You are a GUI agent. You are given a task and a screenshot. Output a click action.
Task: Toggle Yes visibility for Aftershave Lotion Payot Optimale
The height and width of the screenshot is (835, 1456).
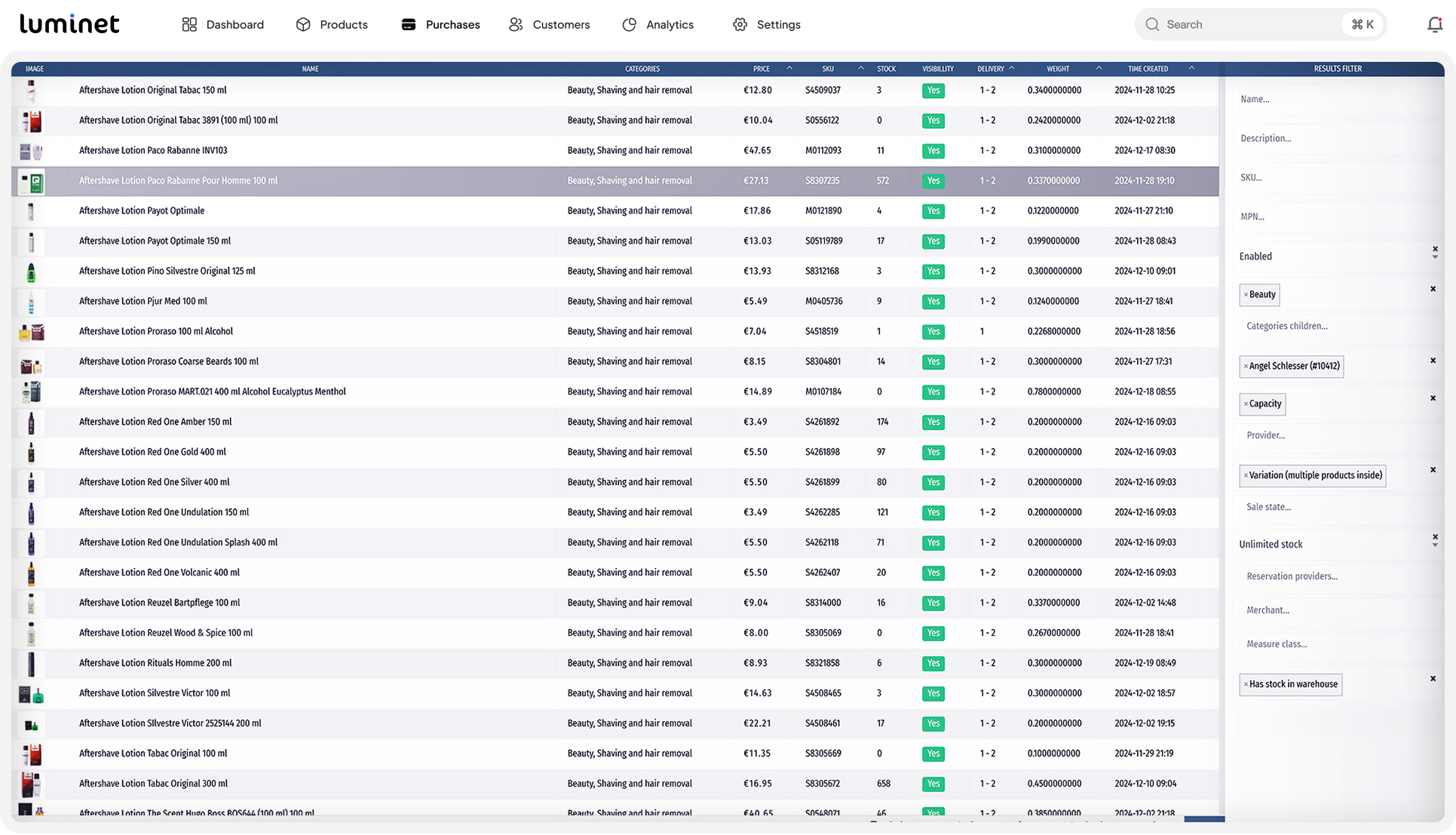(x=933, y=211)
